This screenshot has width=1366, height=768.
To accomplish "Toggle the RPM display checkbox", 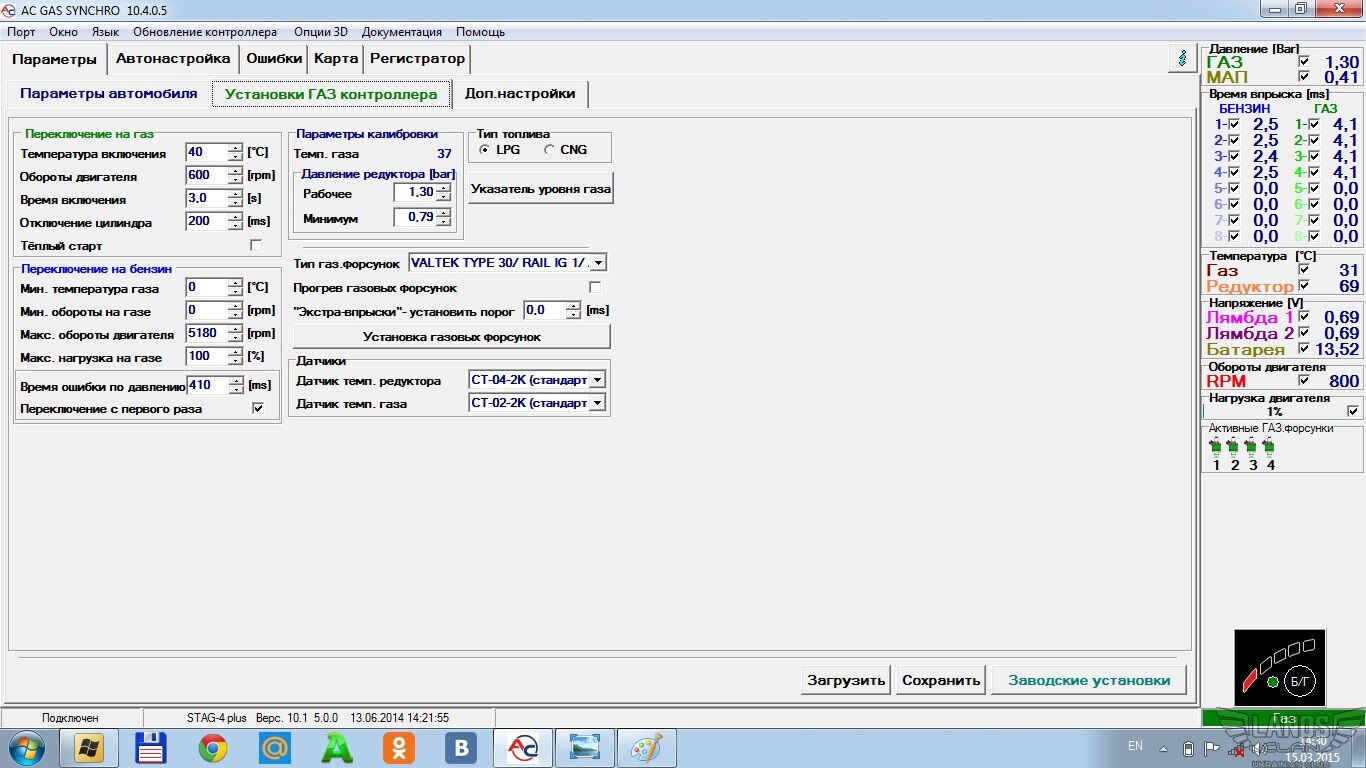I will tap(1304, 381).
